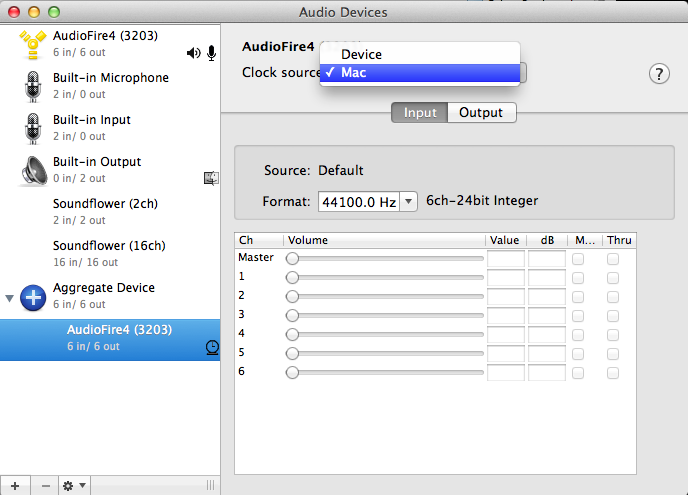Click the Master channel Value field
Image resolution: width=688 pixels, height=495 pixels.
(506, 259)
